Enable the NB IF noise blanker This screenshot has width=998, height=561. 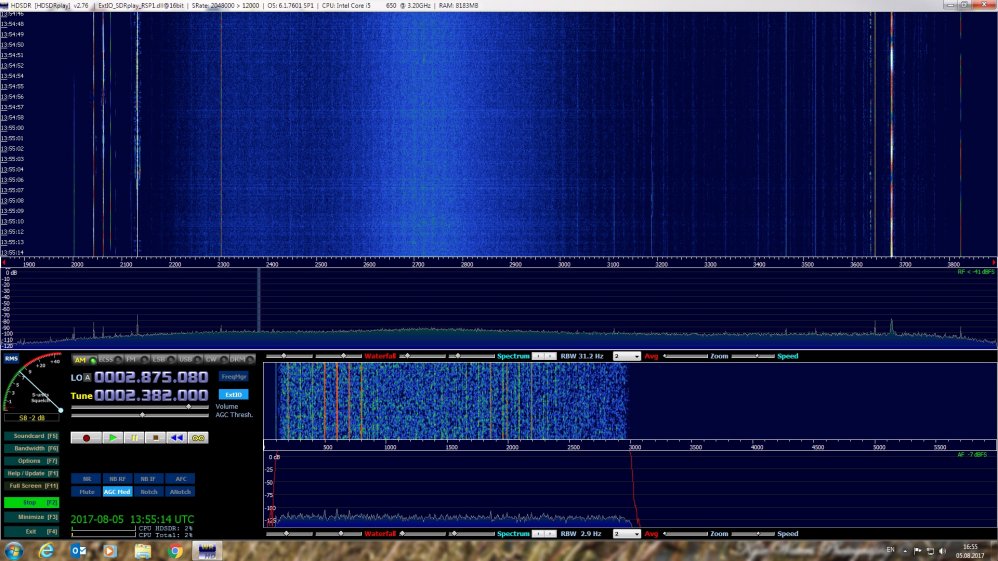coord(148,479)
